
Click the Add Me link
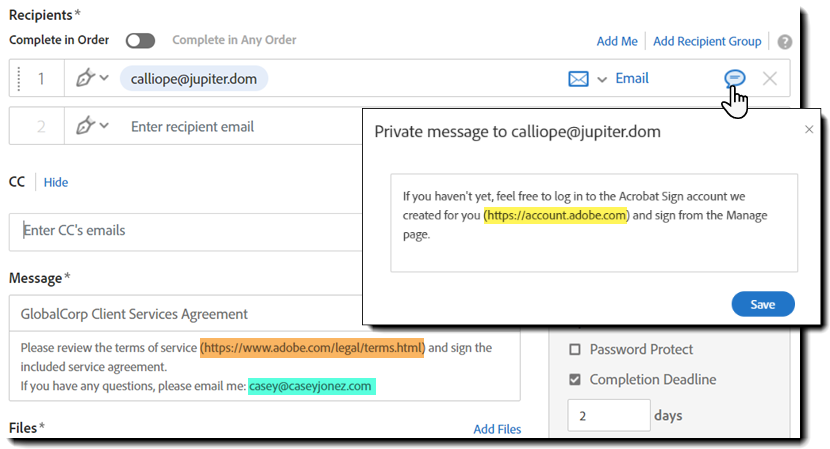pyautogui.click(x=617, y=41)
